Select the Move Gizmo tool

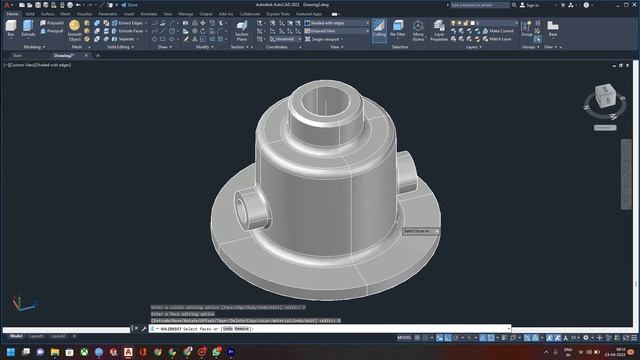coord(418,31)
